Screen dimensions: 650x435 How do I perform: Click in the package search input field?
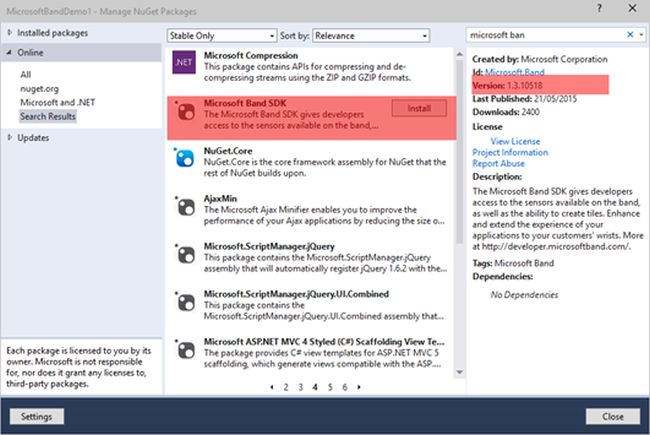pos(545,35)
